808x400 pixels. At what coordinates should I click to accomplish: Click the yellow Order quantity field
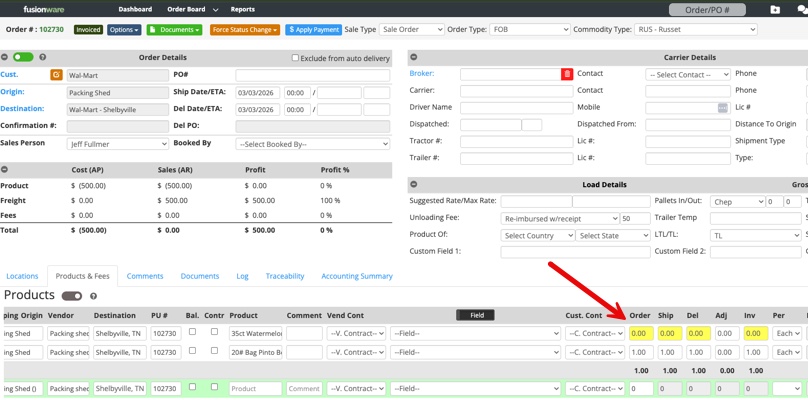[640, 333]
